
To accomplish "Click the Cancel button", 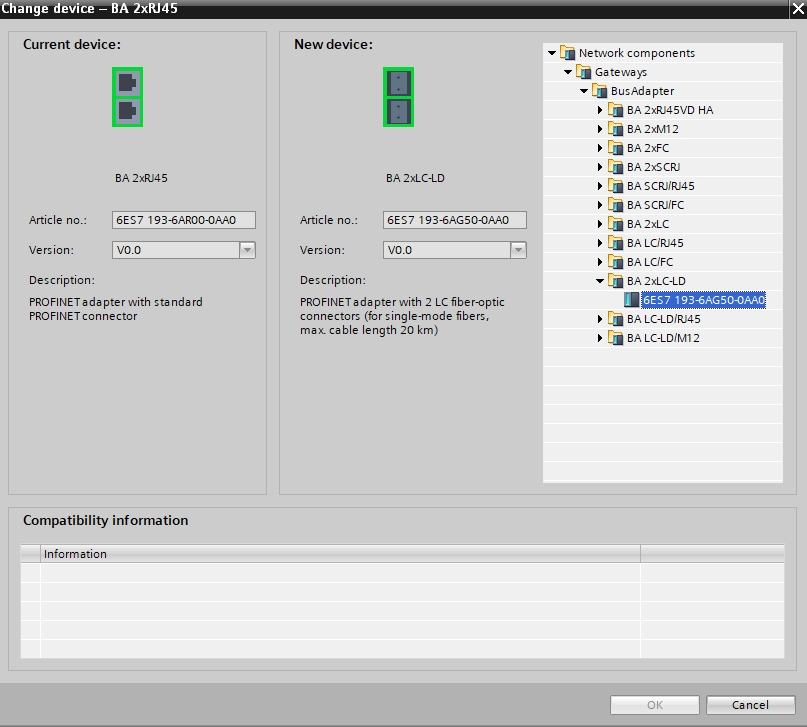I will point(750,705).
